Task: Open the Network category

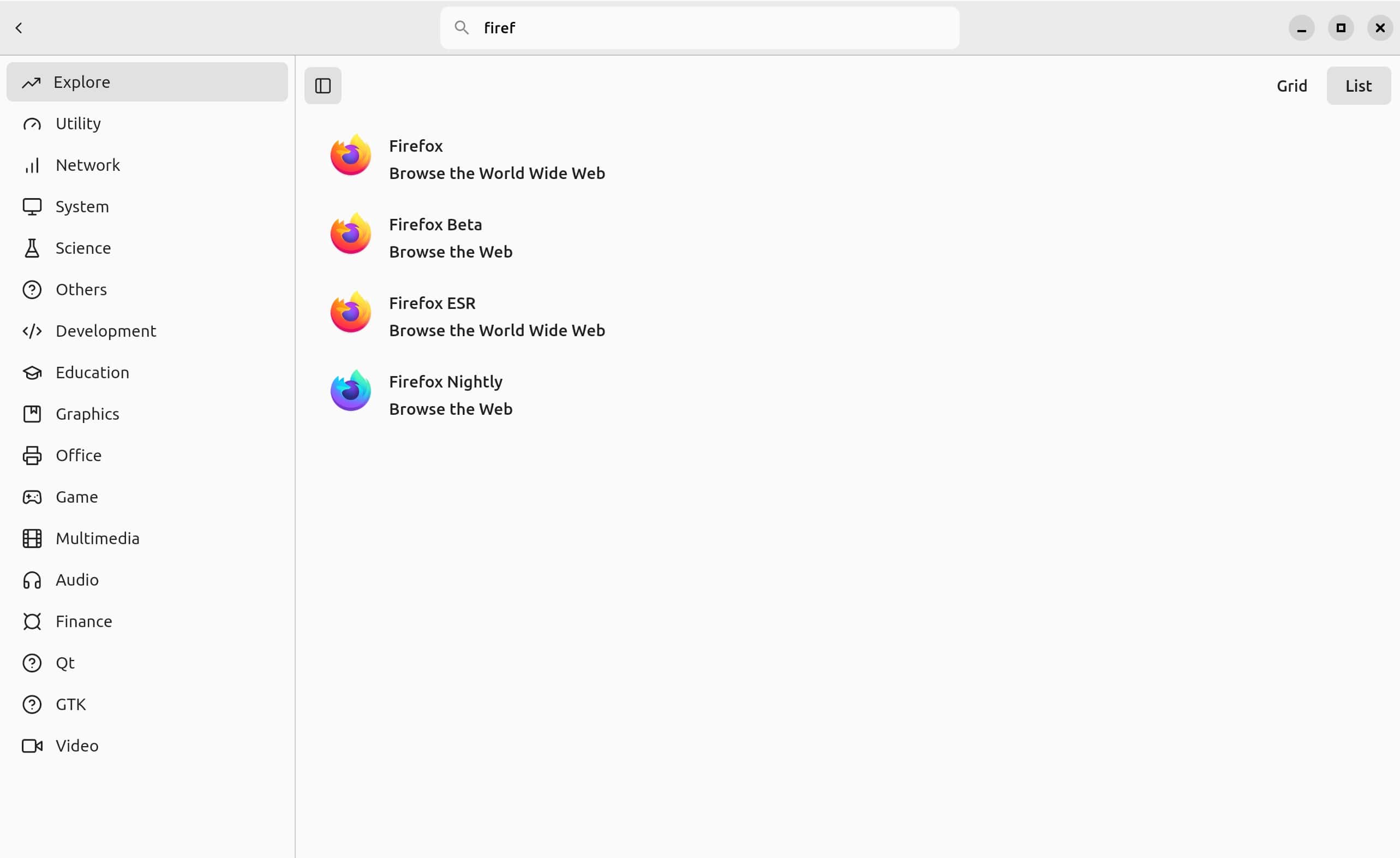Action: tap(87, 165)
